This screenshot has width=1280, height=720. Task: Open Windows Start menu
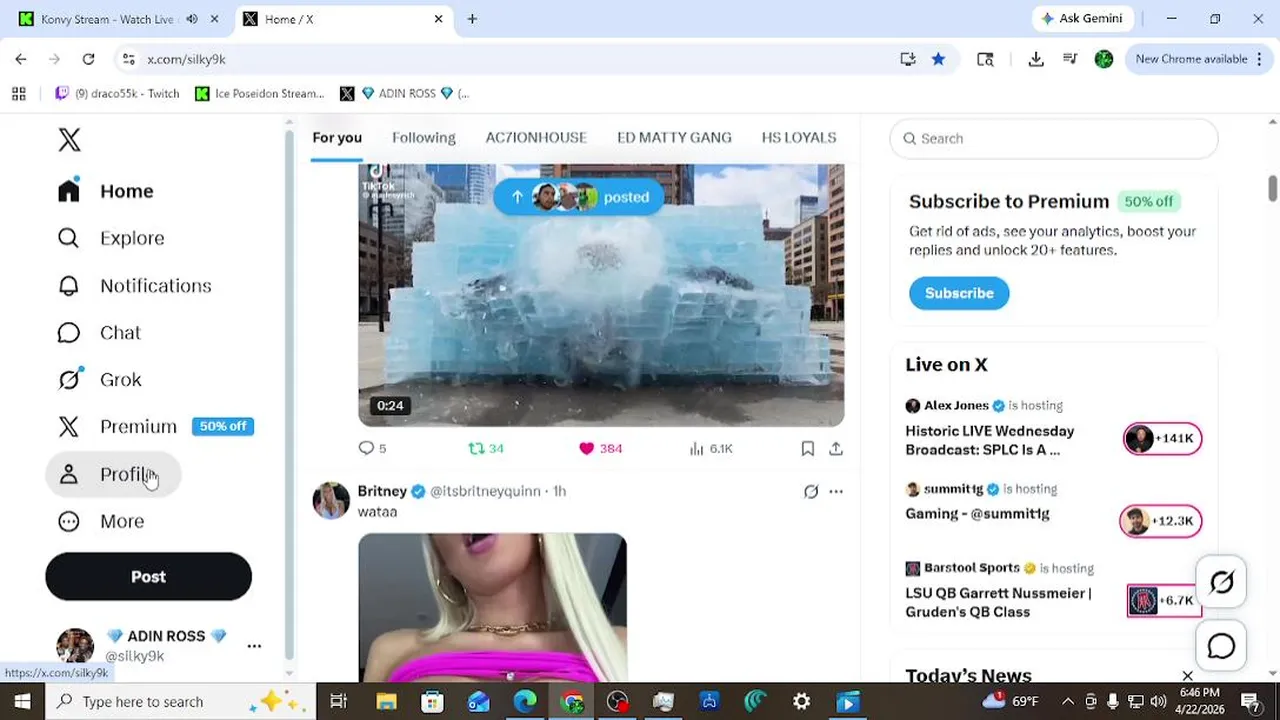point(22,702)
